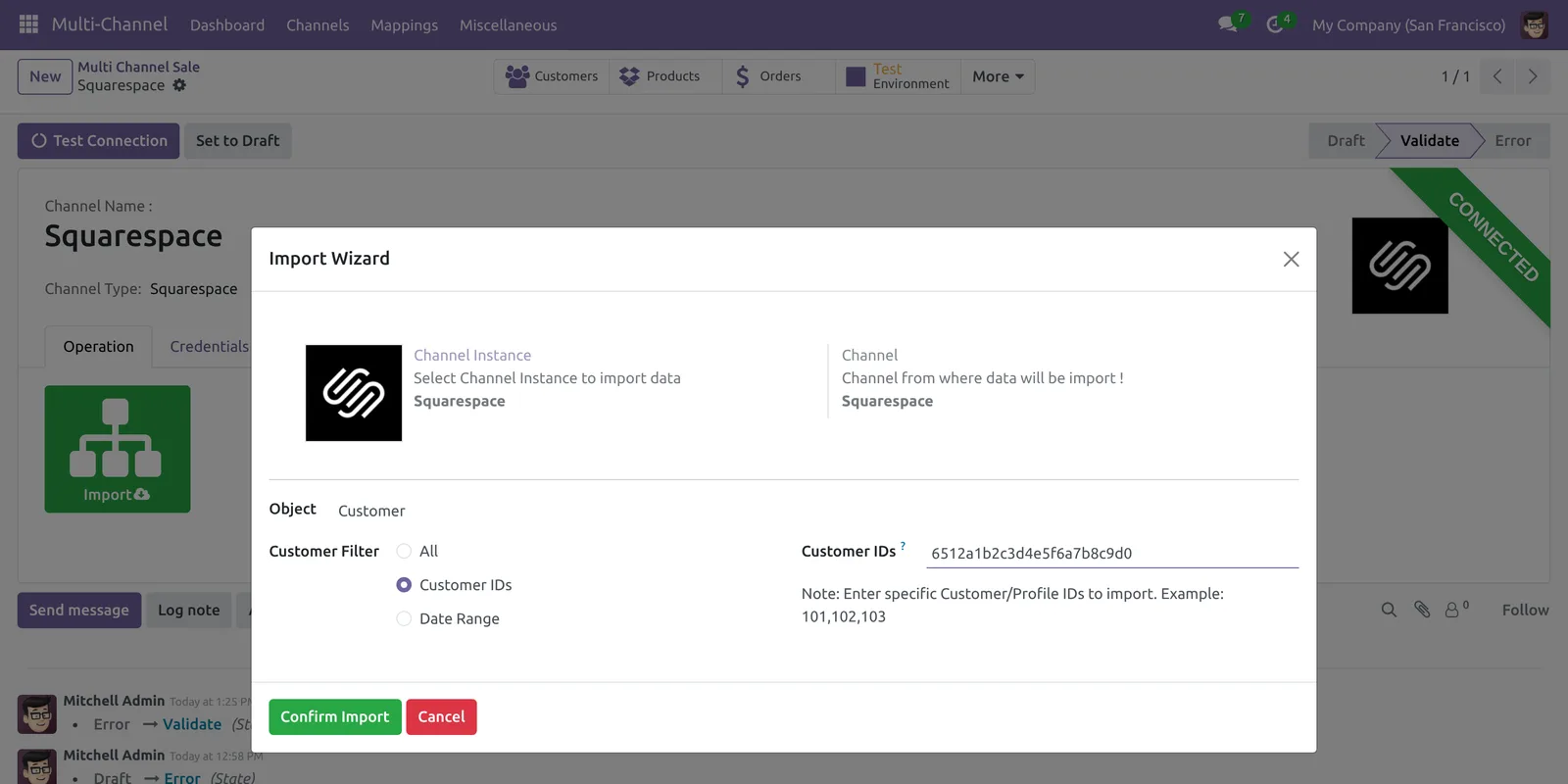Image resolution: width=1568 pixels, height=784 pixels.
Task: Click Set to Draft button
Action: (x=237, y=140)
